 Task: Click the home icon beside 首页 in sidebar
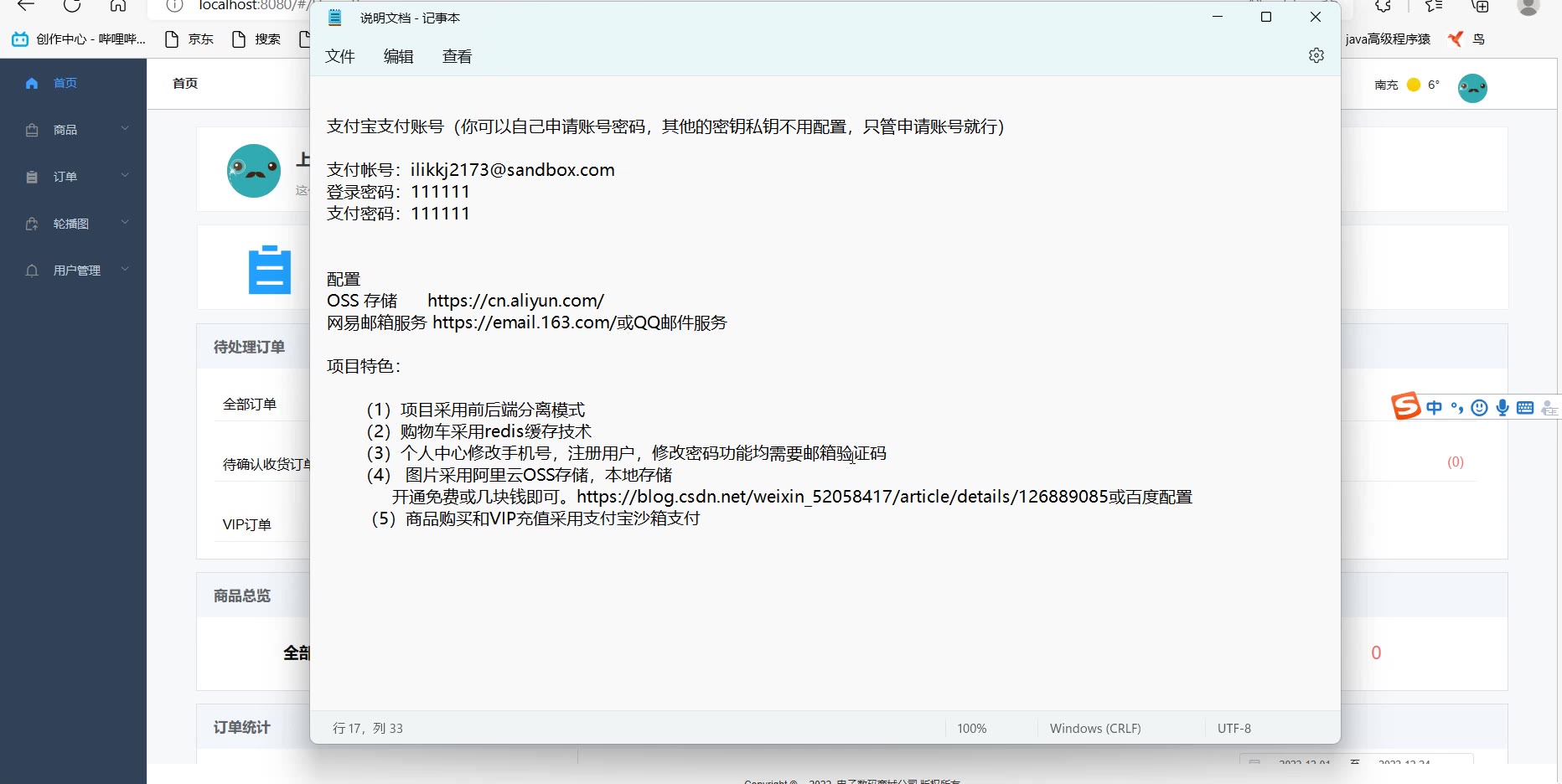click(x=32, y=83)
